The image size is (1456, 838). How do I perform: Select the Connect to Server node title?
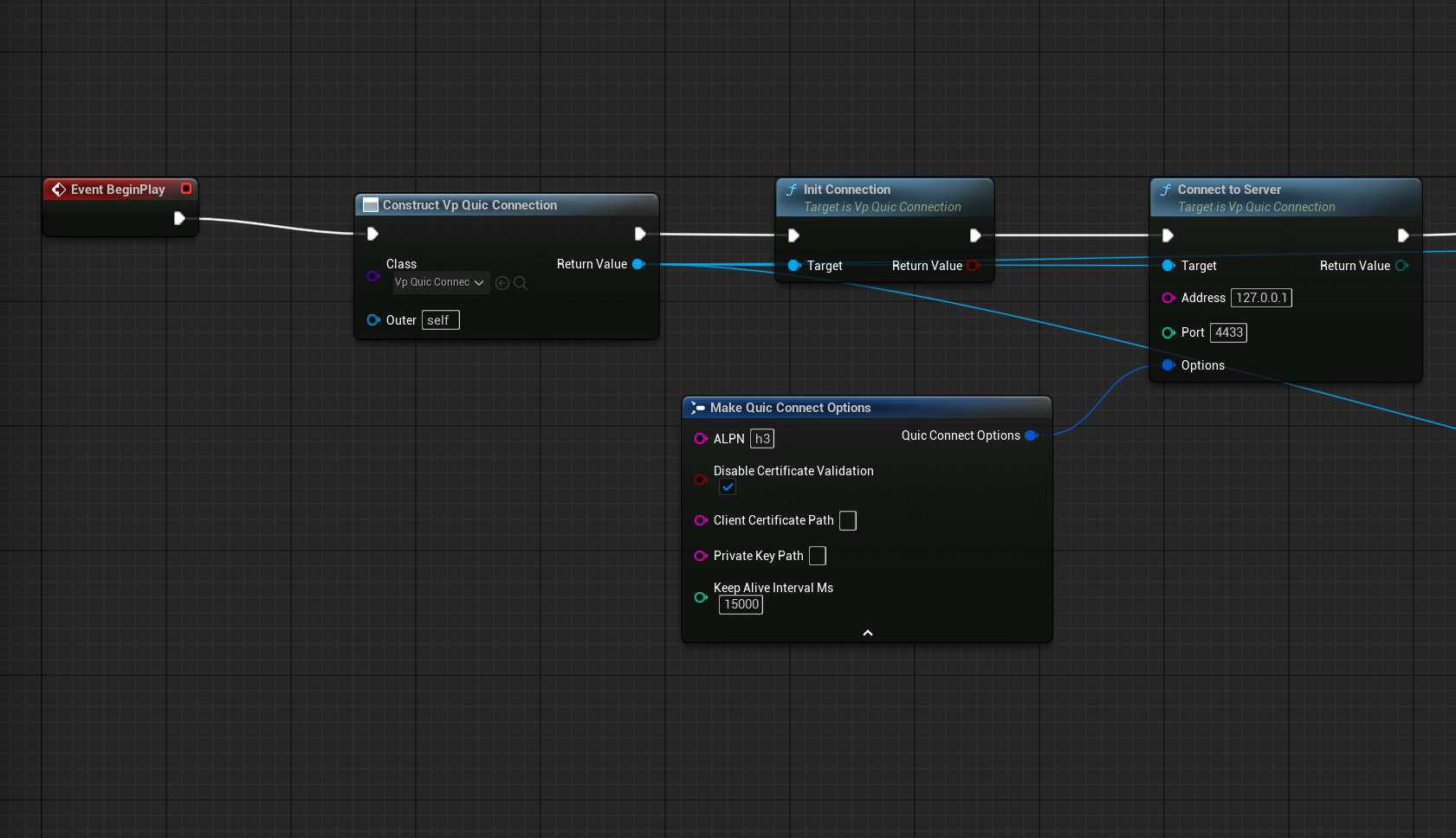(1228, 190)
